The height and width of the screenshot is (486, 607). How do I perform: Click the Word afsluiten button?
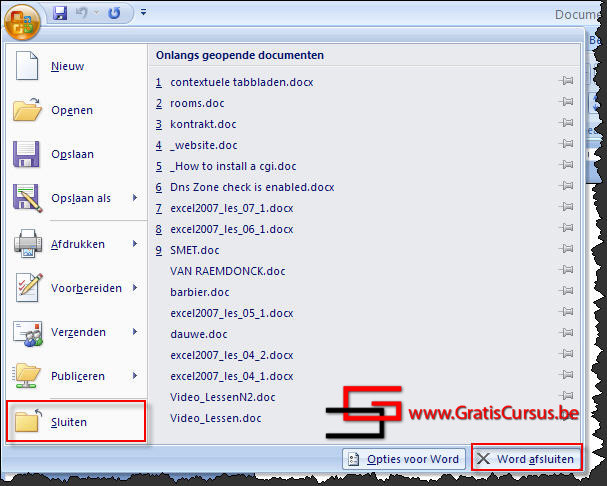point(527,459)
